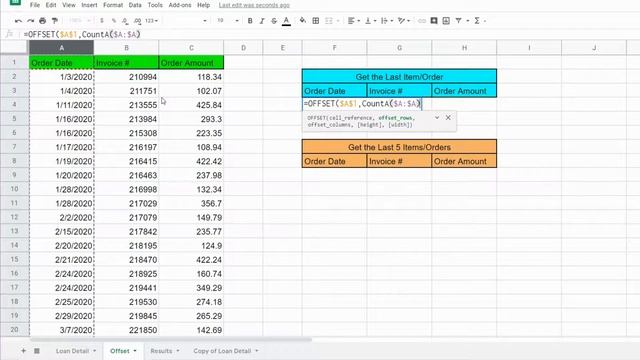
Task: Open the zoom level dropdown
Action: click(x=80, y=20)
